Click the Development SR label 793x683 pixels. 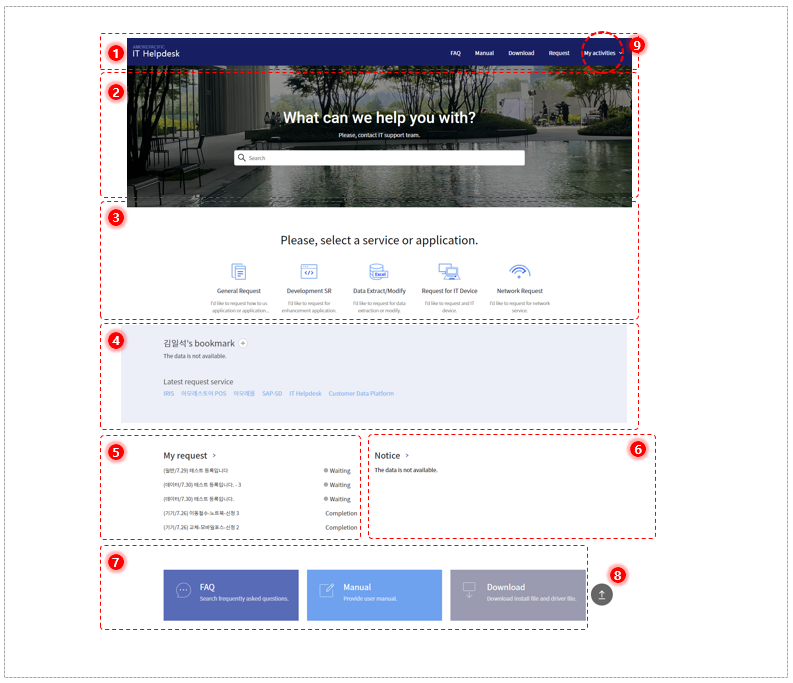coord(309,291)
